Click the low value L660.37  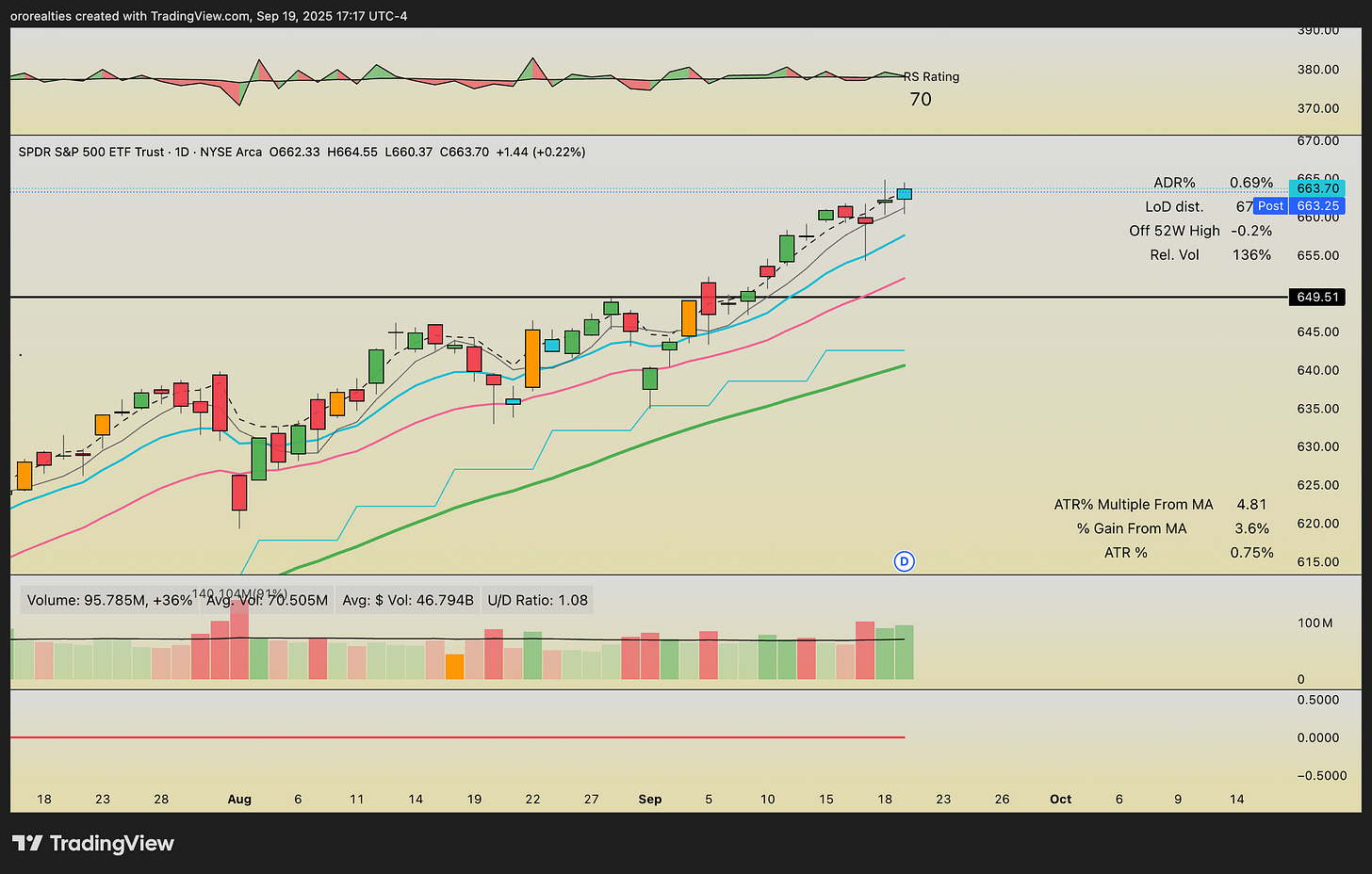point(408,152)
